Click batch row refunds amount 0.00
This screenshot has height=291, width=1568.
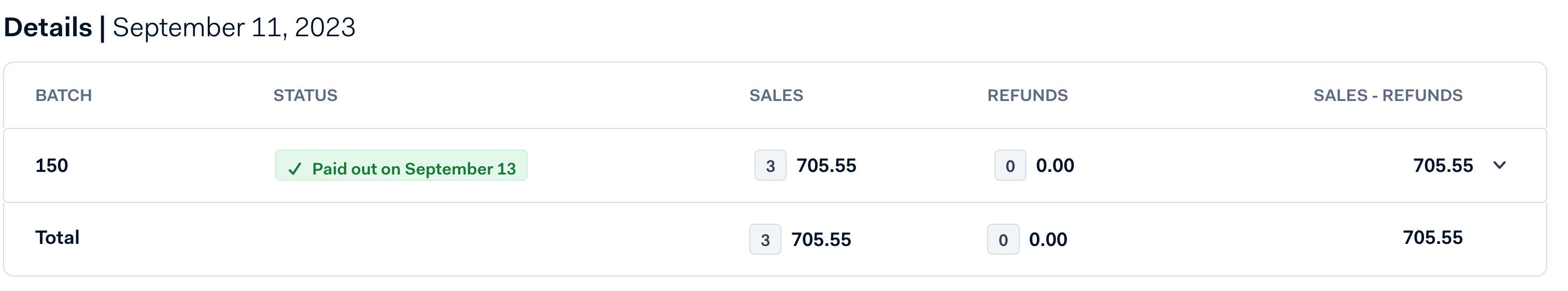point(1055,166)
